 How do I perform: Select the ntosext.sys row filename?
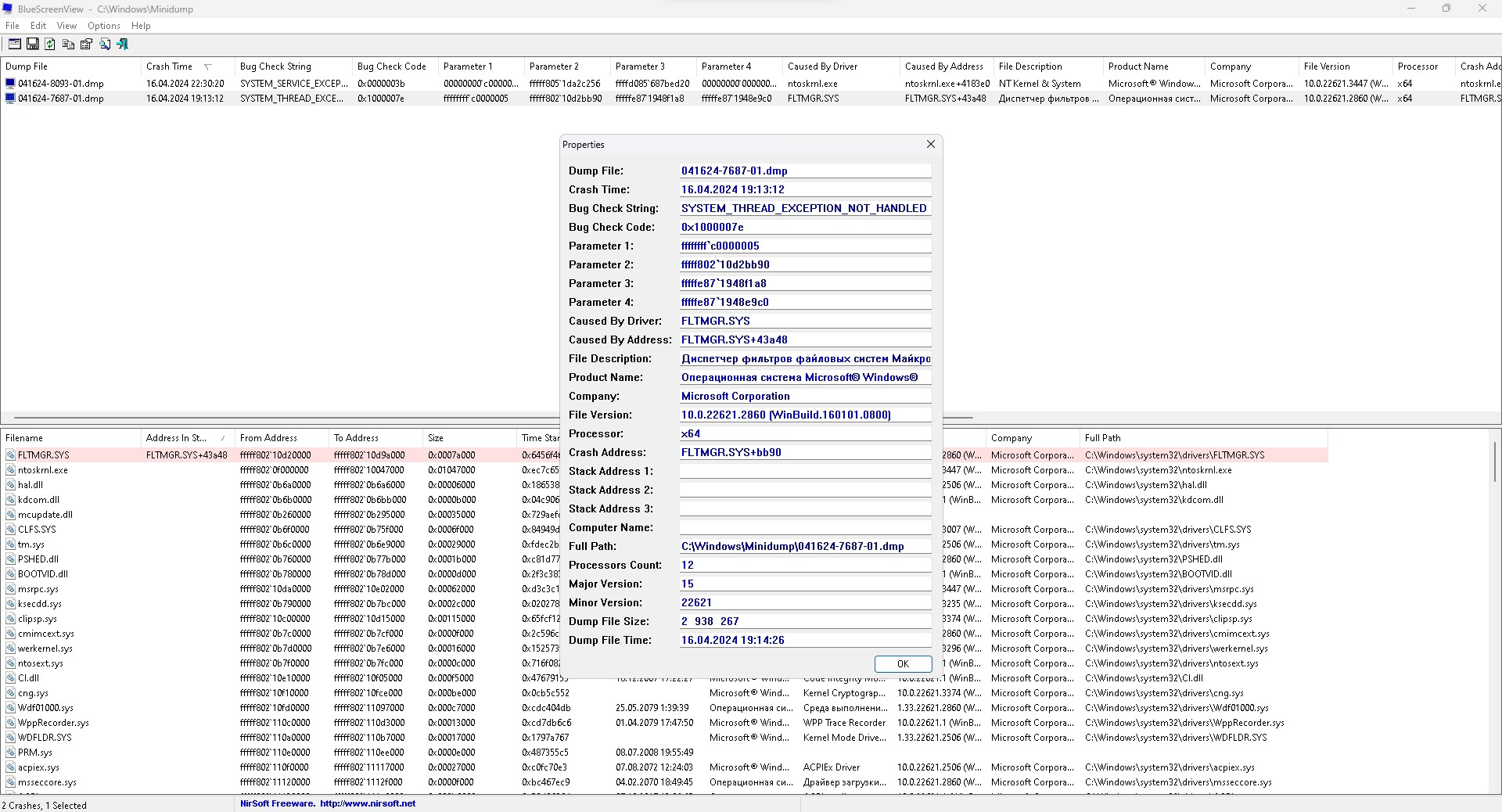[x=40, y=663]
